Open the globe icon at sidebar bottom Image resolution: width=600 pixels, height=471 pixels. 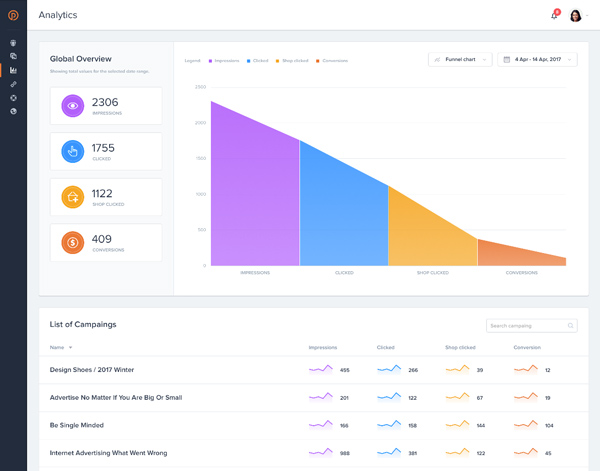click(x=13, y=111)
